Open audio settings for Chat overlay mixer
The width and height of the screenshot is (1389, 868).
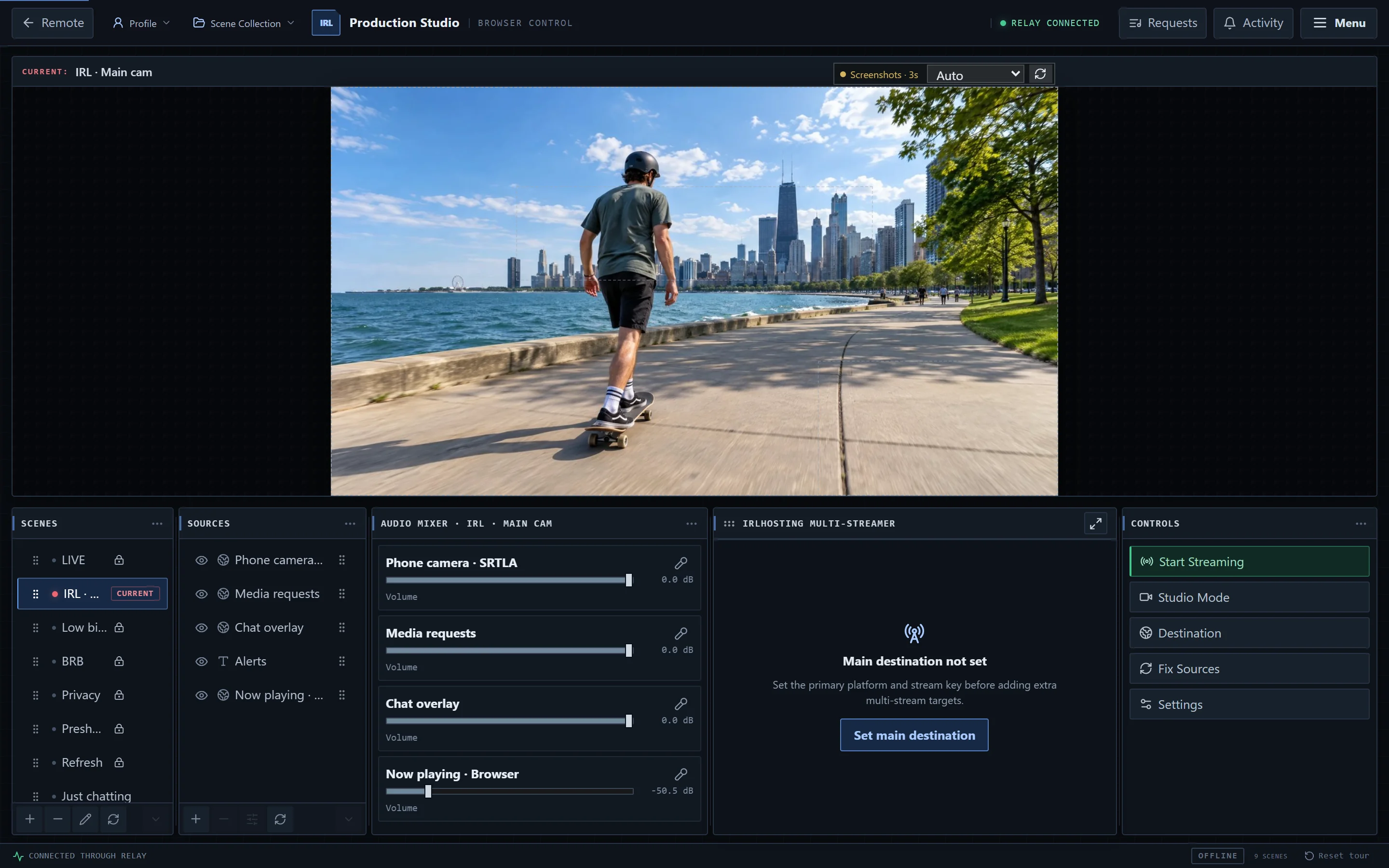coord(681,704)
